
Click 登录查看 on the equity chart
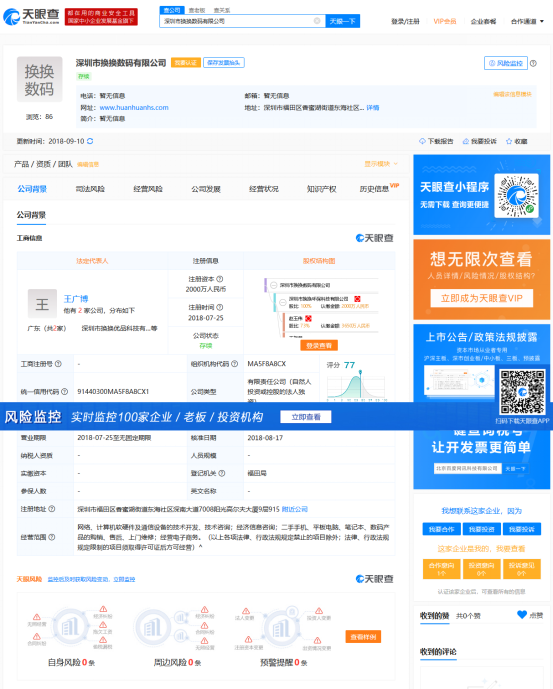[319, 345]
